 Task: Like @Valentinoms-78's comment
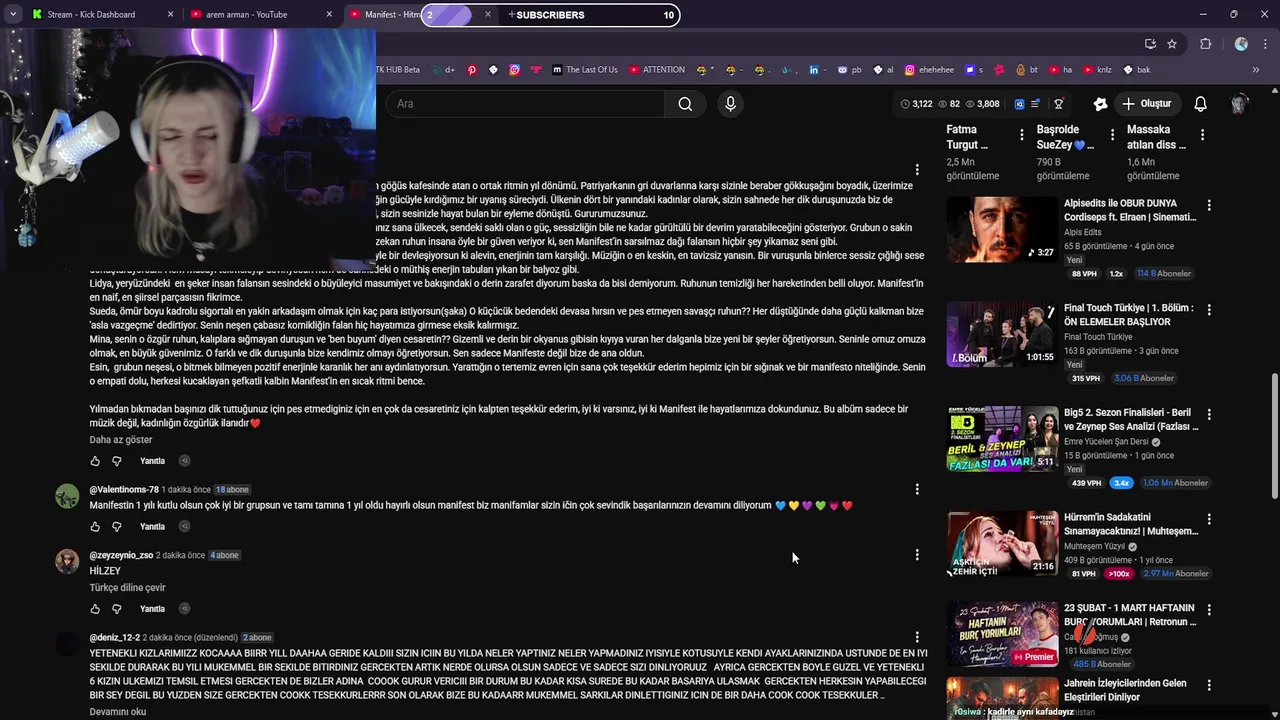pyautogui.click(x=95, y=526)
